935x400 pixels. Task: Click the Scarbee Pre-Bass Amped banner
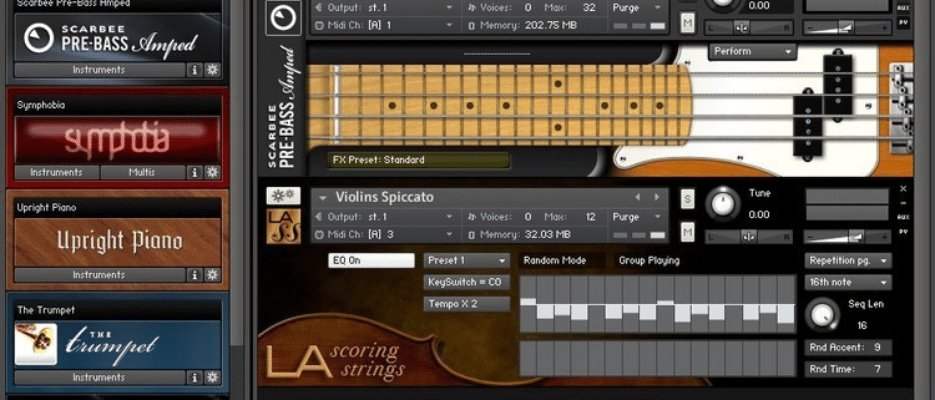point(117,38)
